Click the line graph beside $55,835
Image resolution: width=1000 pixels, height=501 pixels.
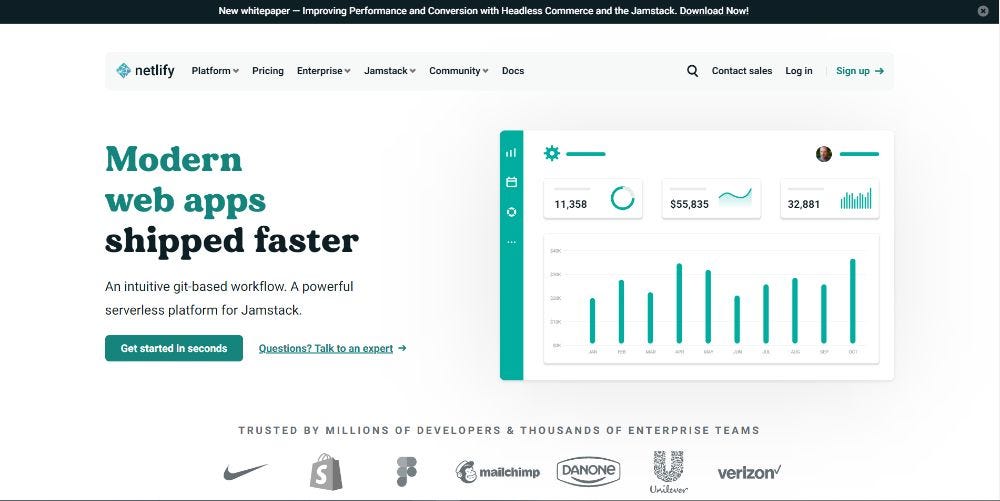[735, 197]
